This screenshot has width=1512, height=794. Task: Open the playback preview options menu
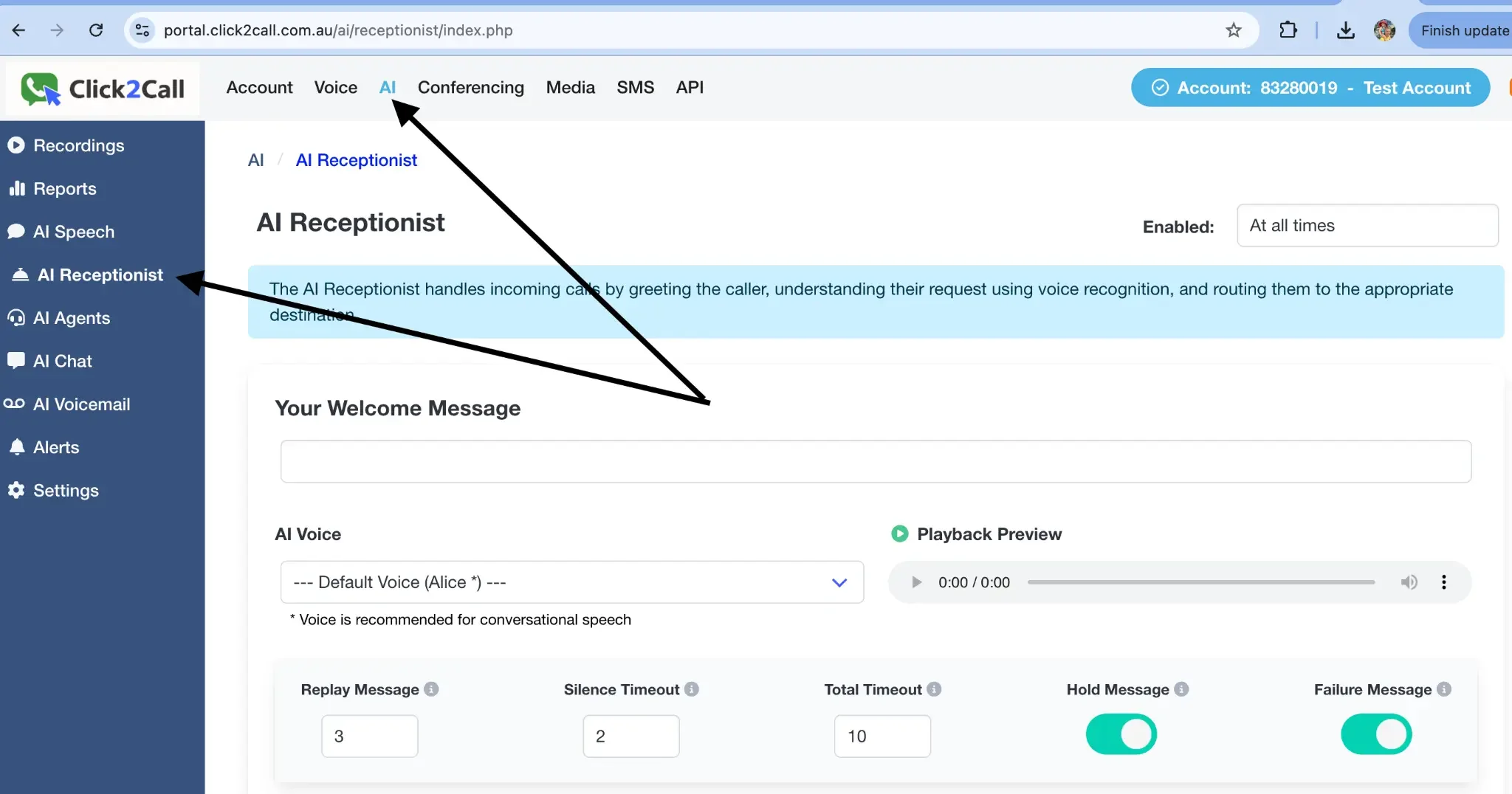[x=1444, y=582]
